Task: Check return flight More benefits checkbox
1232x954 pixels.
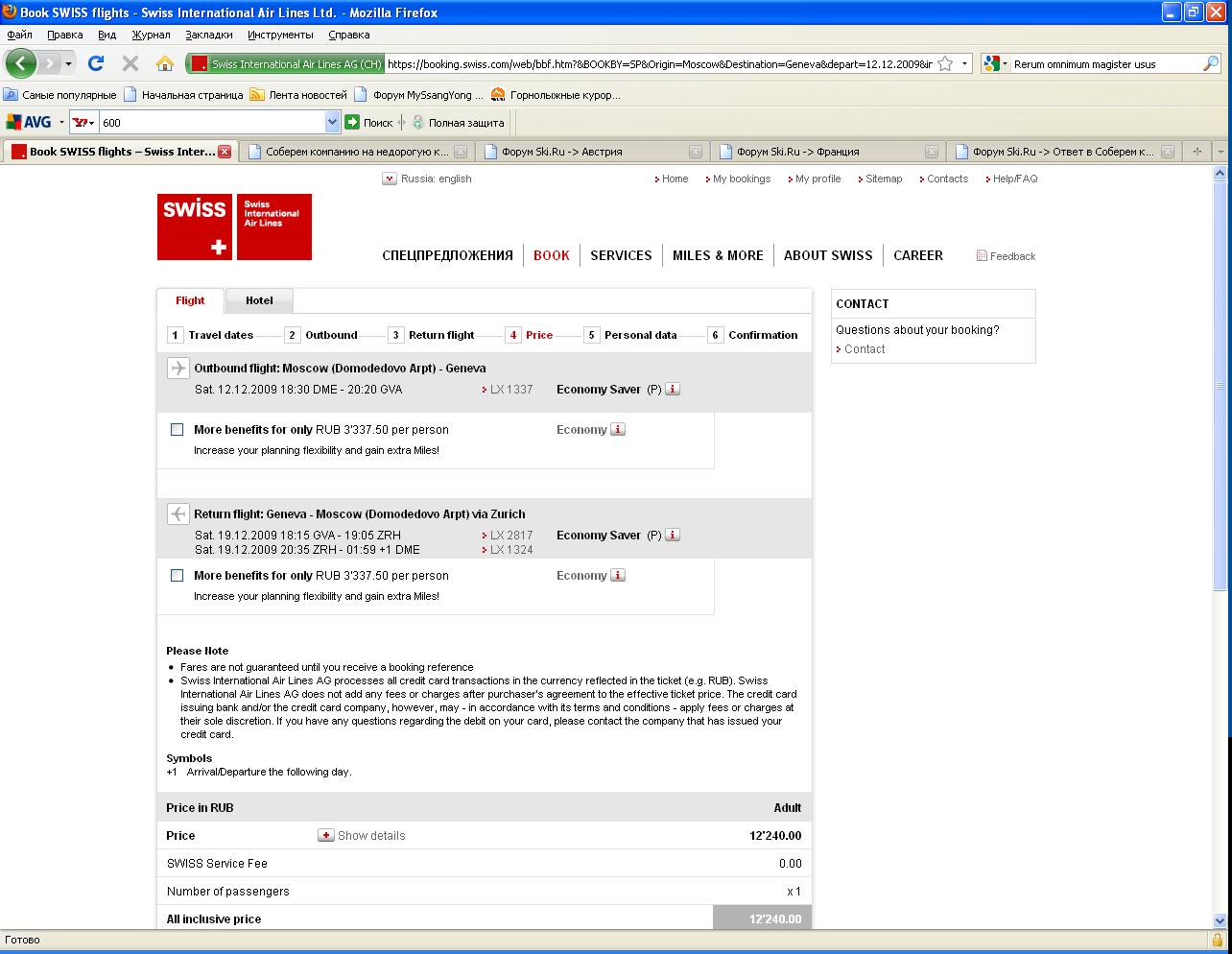Action: click(x=177, y=575)
